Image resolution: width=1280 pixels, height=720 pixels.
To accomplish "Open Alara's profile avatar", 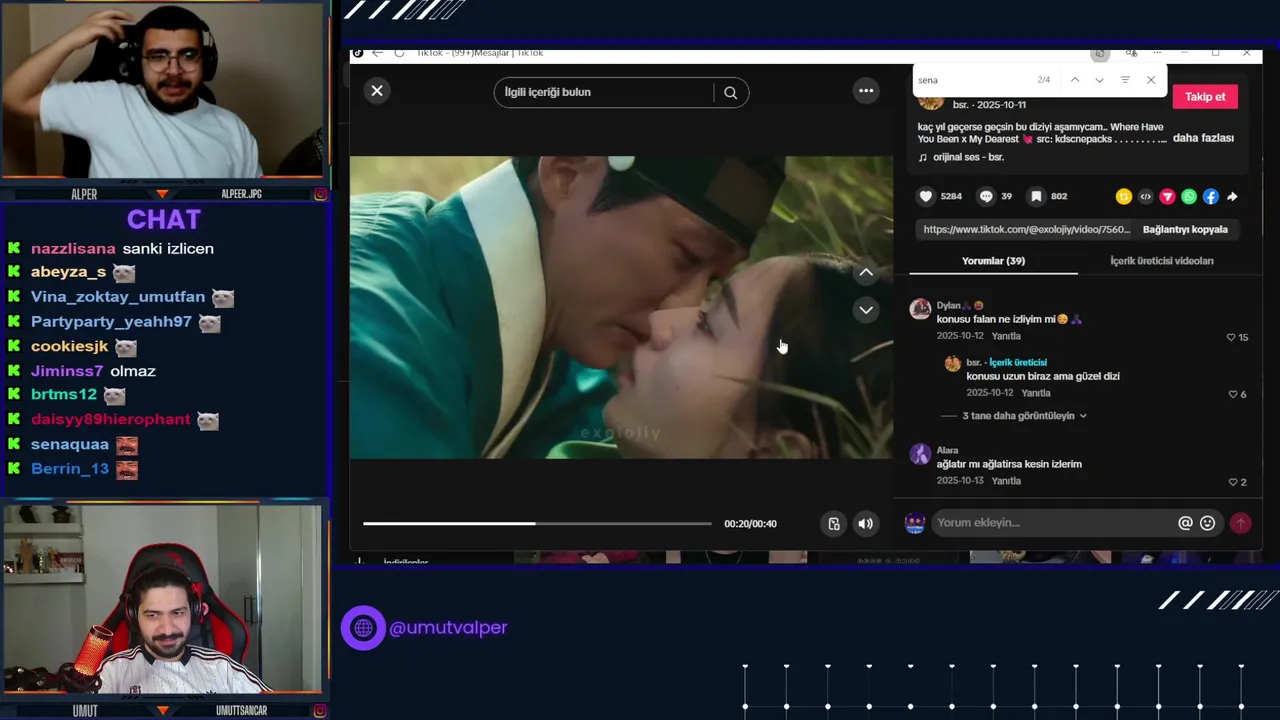I will click(920, 455).
